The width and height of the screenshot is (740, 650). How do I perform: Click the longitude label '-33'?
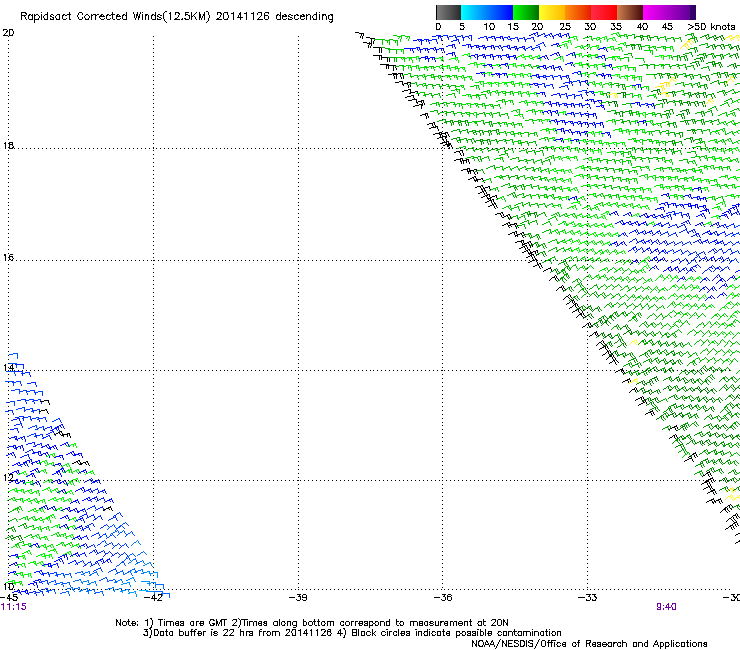588,597
